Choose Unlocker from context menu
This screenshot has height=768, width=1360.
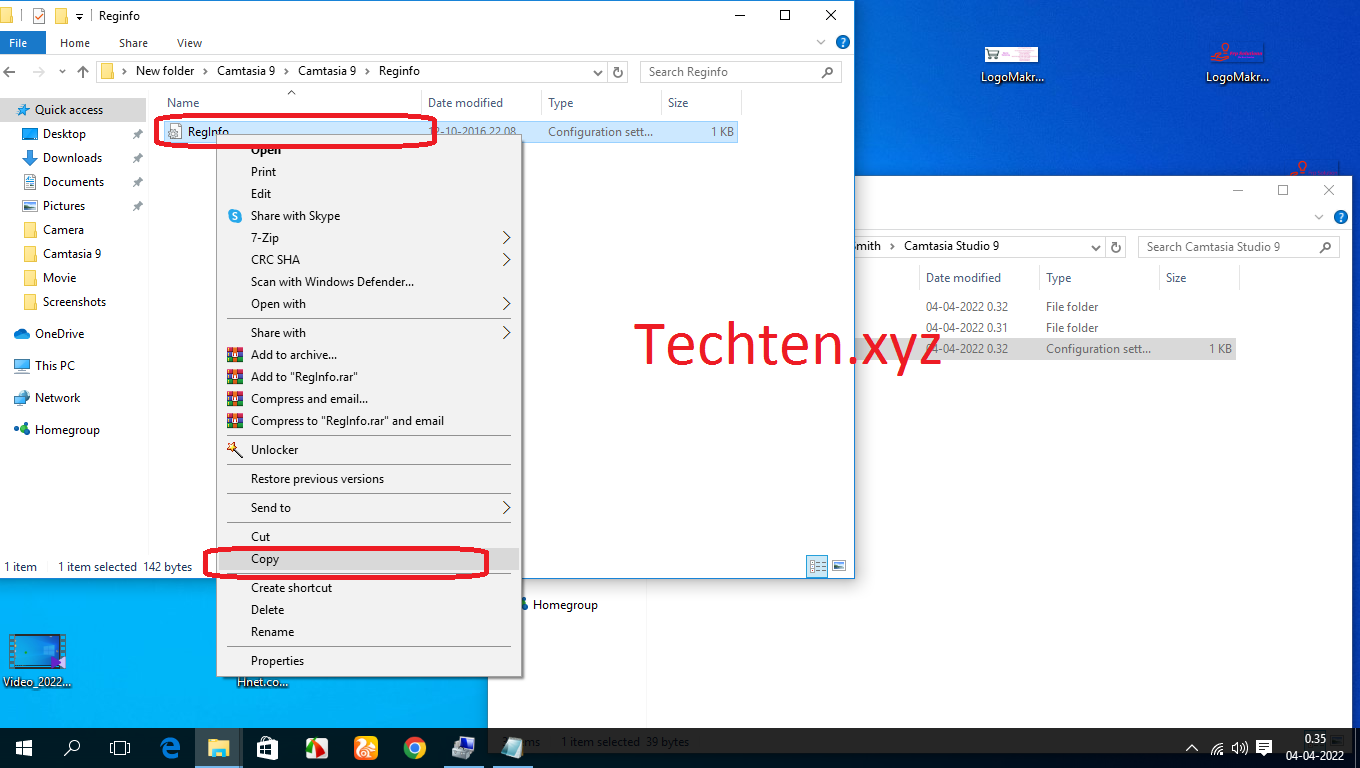tap(369, 450)
